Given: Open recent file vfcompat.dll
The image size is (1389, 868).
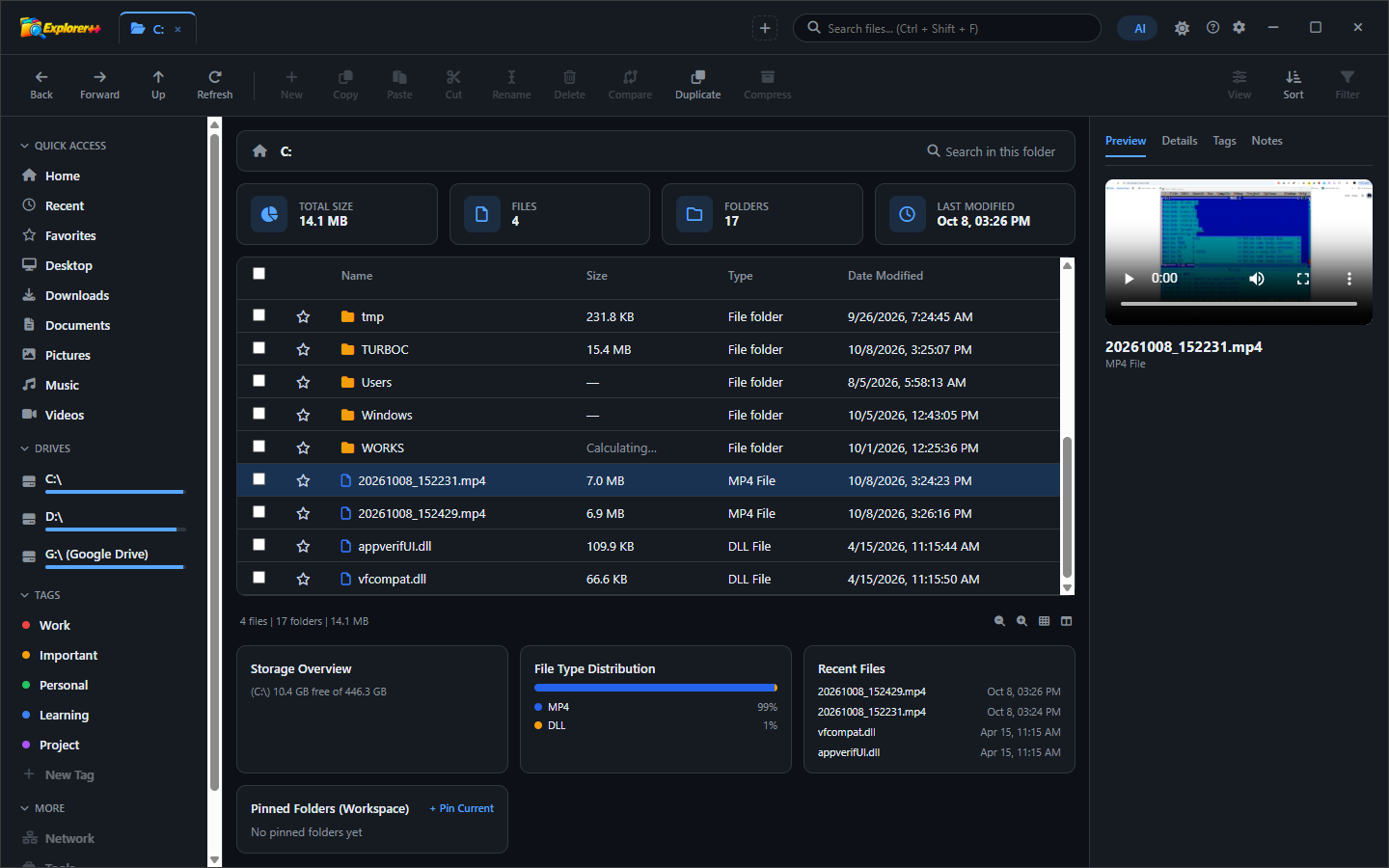Looking at the screenshot, I should (847, 732).
